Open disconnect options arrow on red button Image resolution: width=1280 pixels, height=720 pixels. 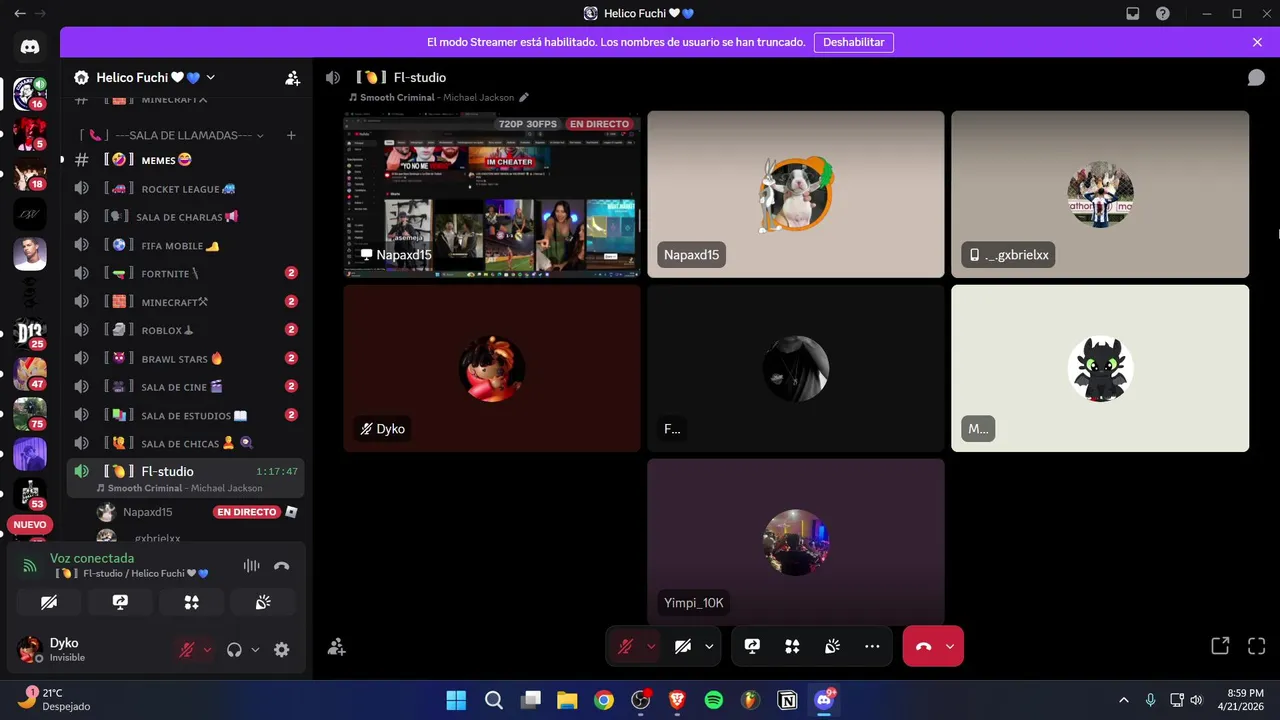pos(950,647)
